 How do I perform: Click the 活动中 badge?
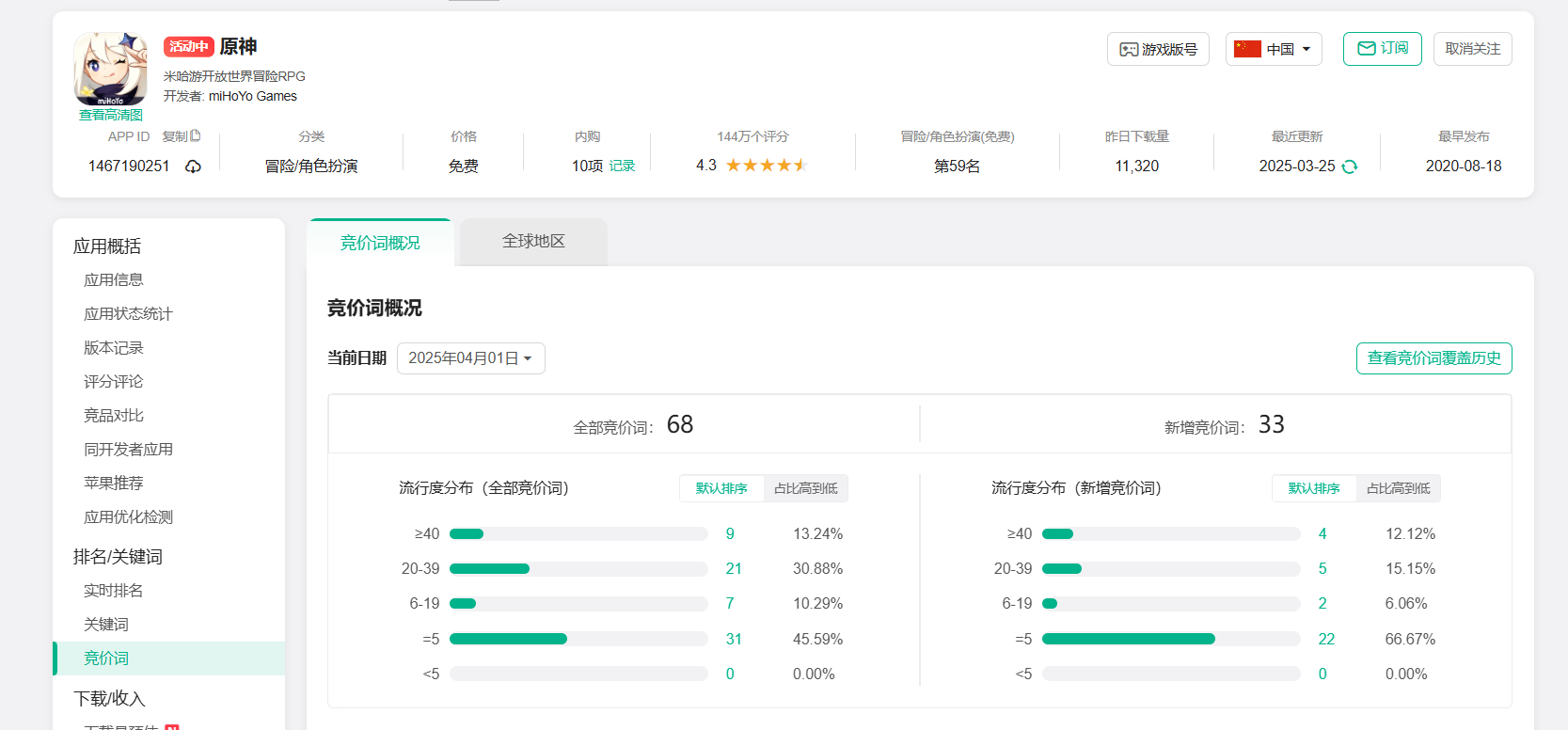coord(188,47)
